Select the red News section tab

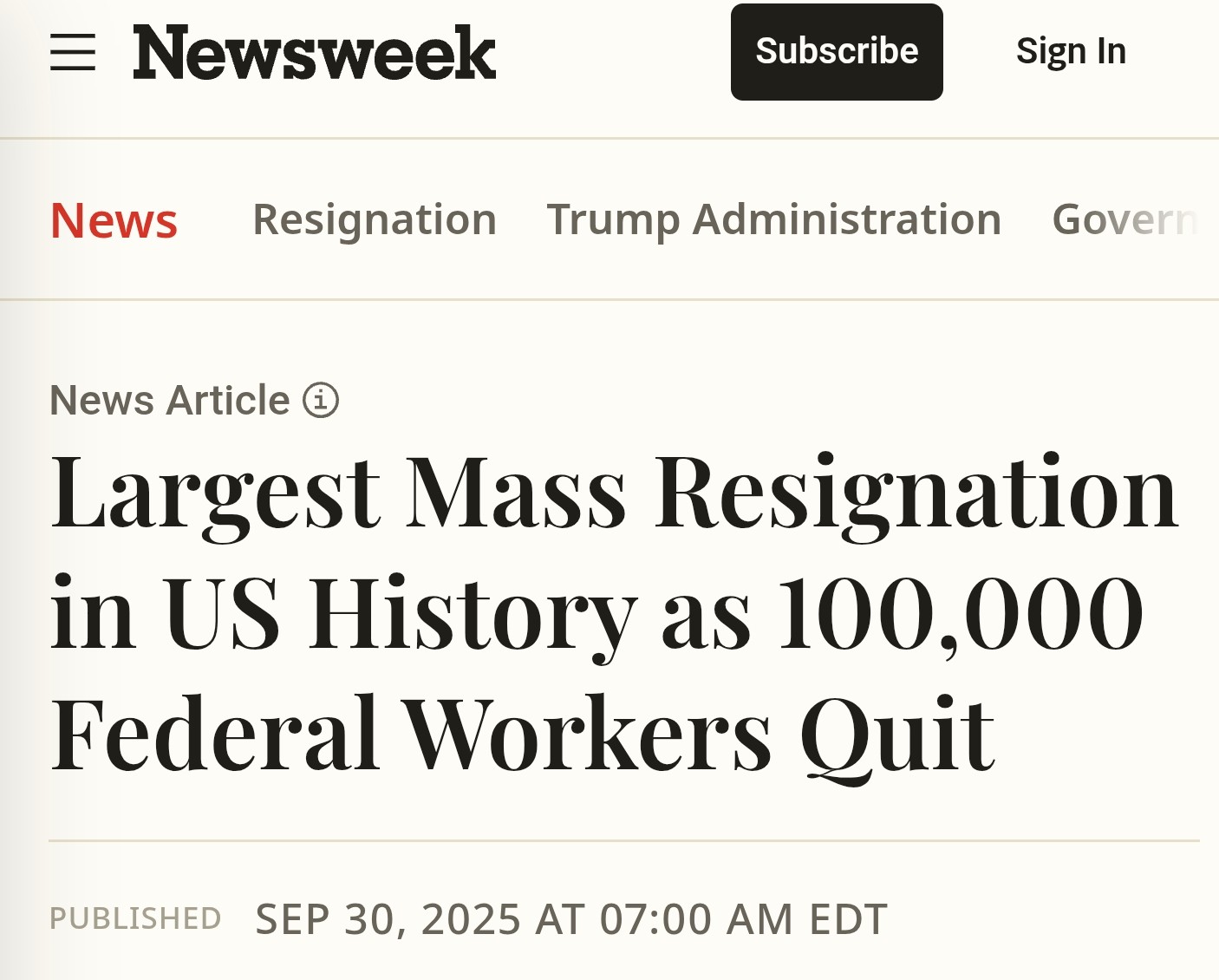point(114,220)
